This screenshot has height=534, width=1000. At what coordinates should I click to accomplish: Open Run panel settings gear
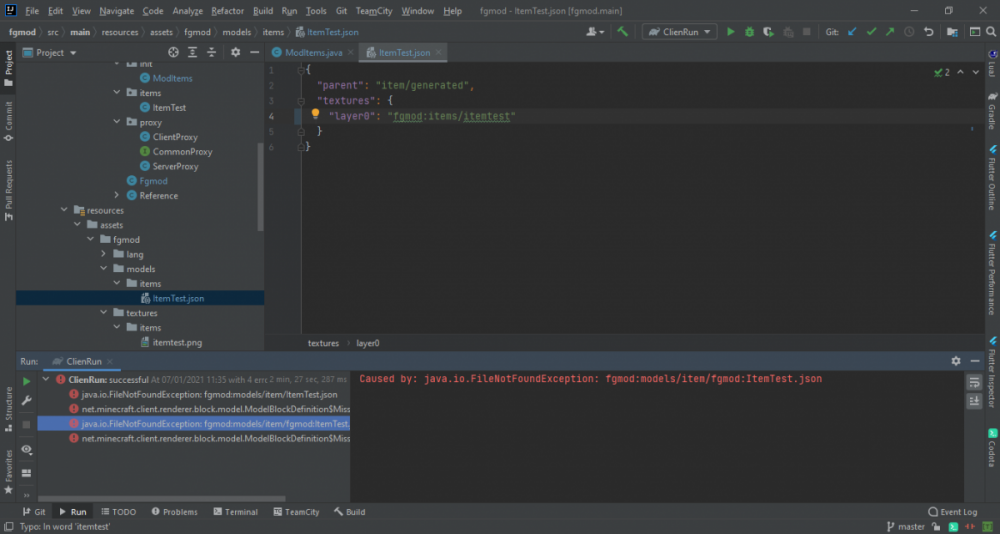tap(955, 361)
